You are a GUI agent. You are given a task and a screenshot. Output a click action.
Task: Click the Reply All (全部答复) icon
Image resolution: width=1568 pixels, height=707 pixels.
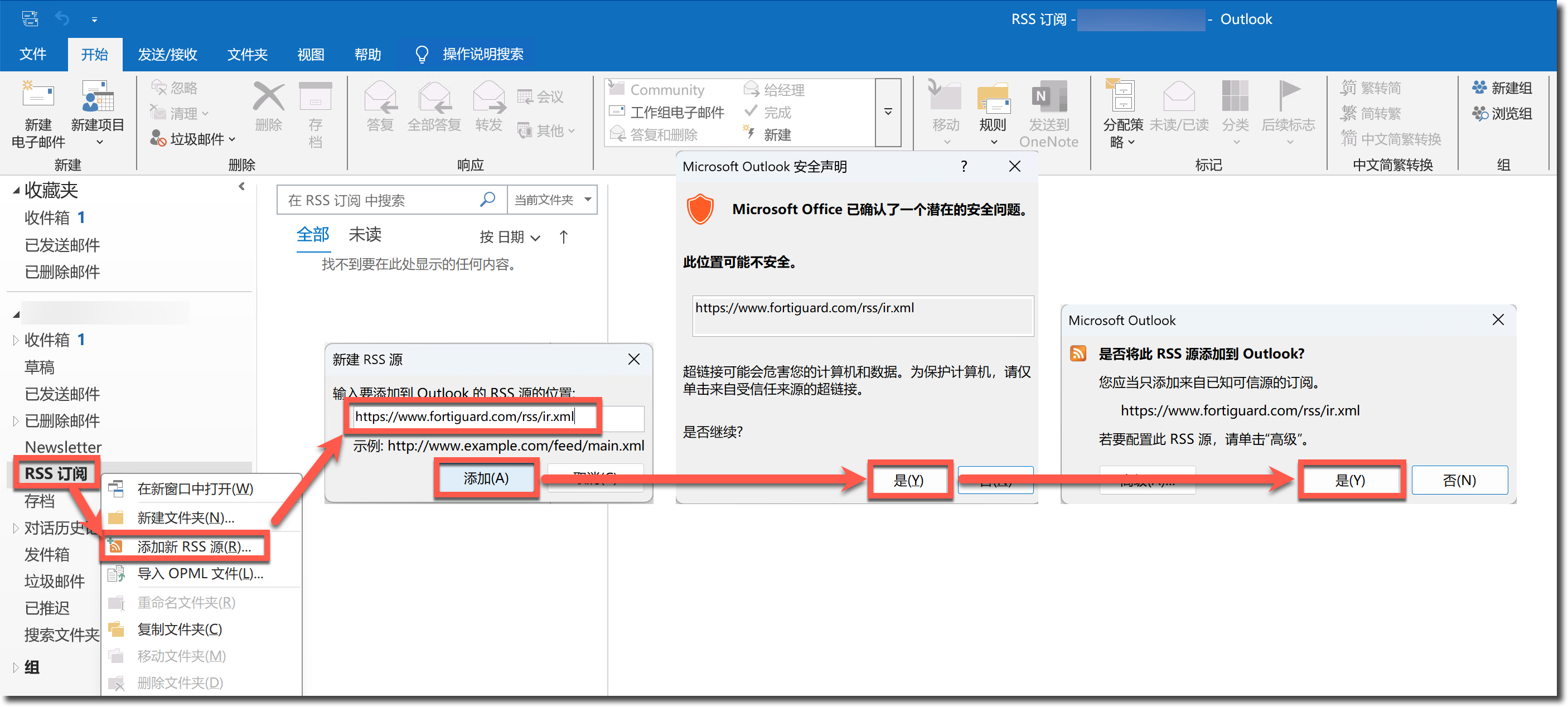[x=434, y=98]
